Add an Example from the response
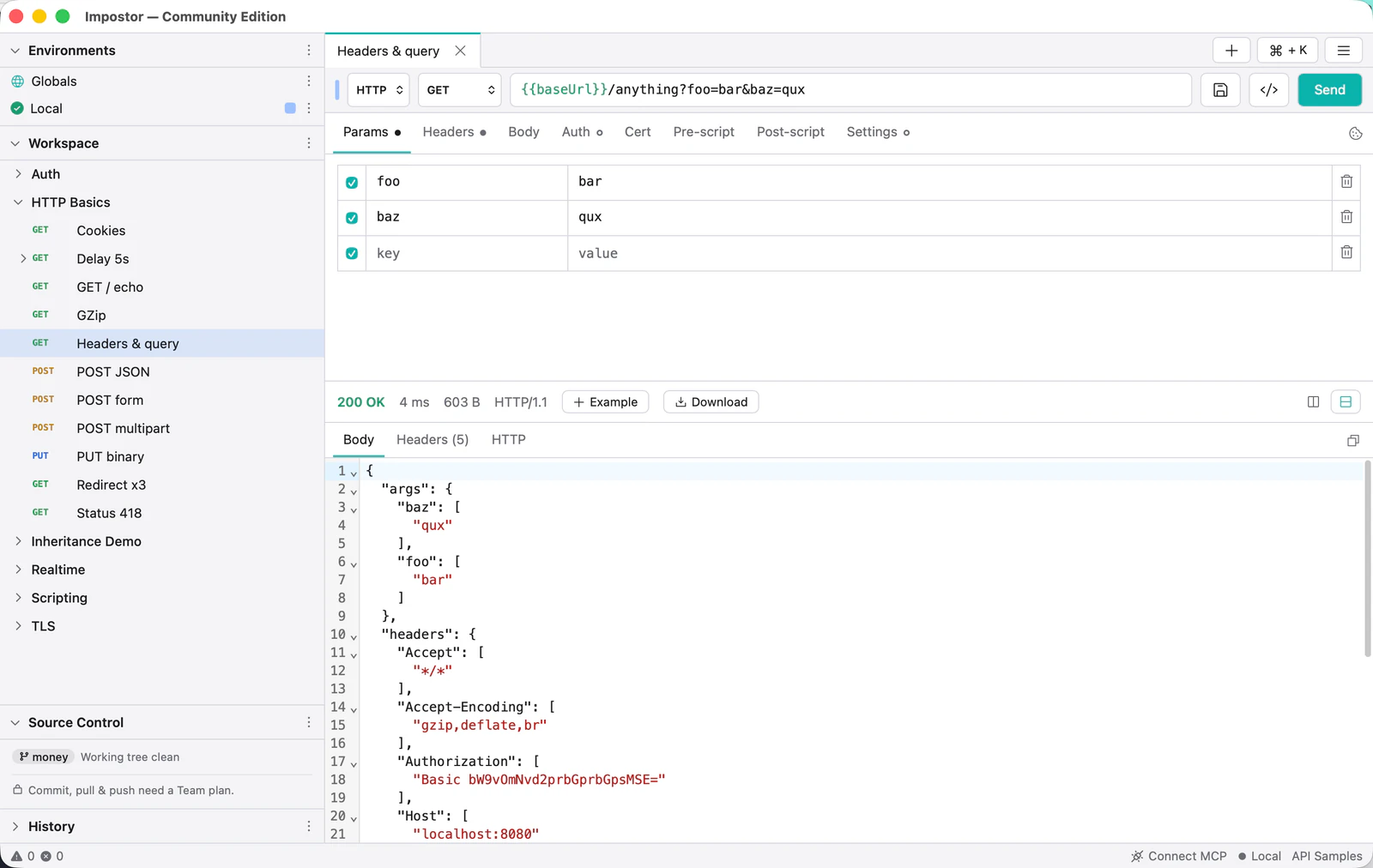The height and width of the screenshot is (868, 1373). (x=606, y=402)
